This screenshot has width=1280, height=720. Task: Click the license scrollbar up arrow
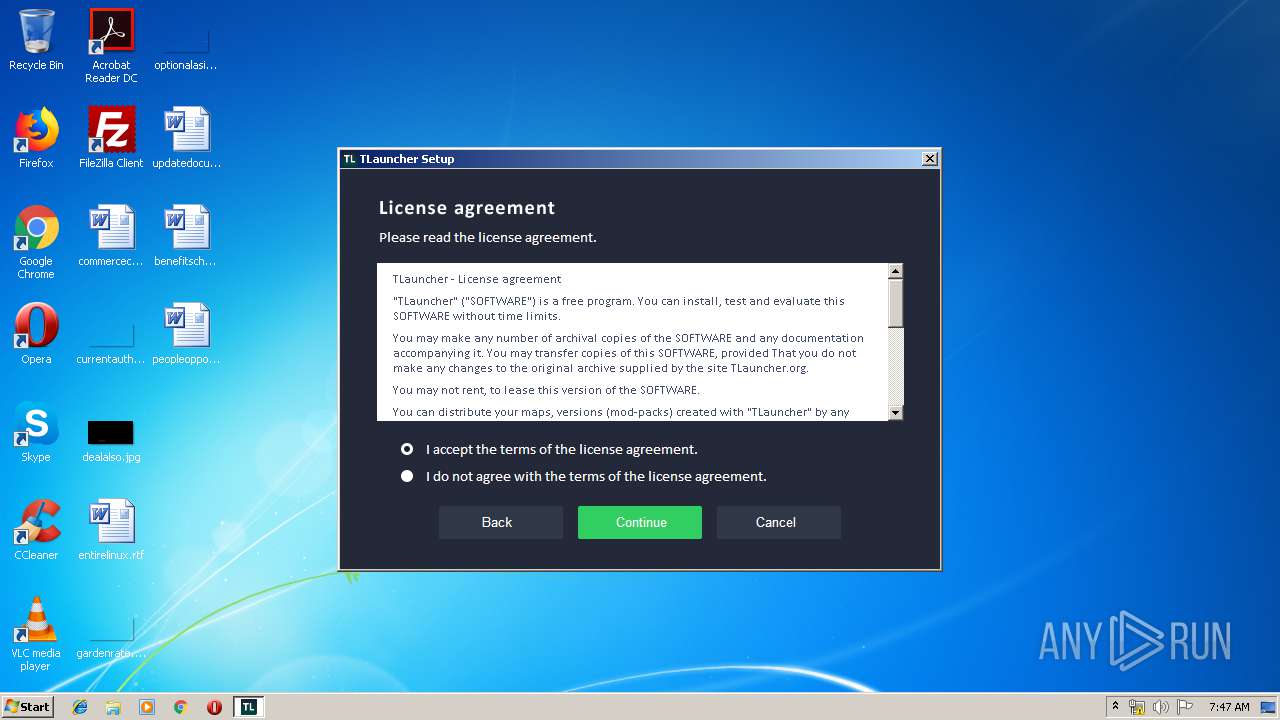pyautogui.click(x=896, y=271)
